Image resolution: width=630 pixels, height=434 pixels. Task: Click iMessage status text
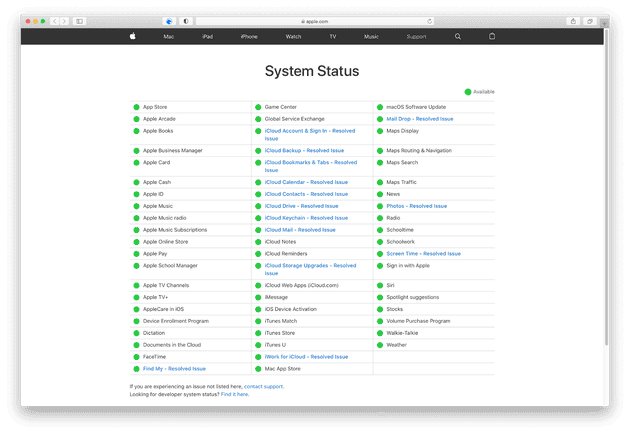pos(276,297)
